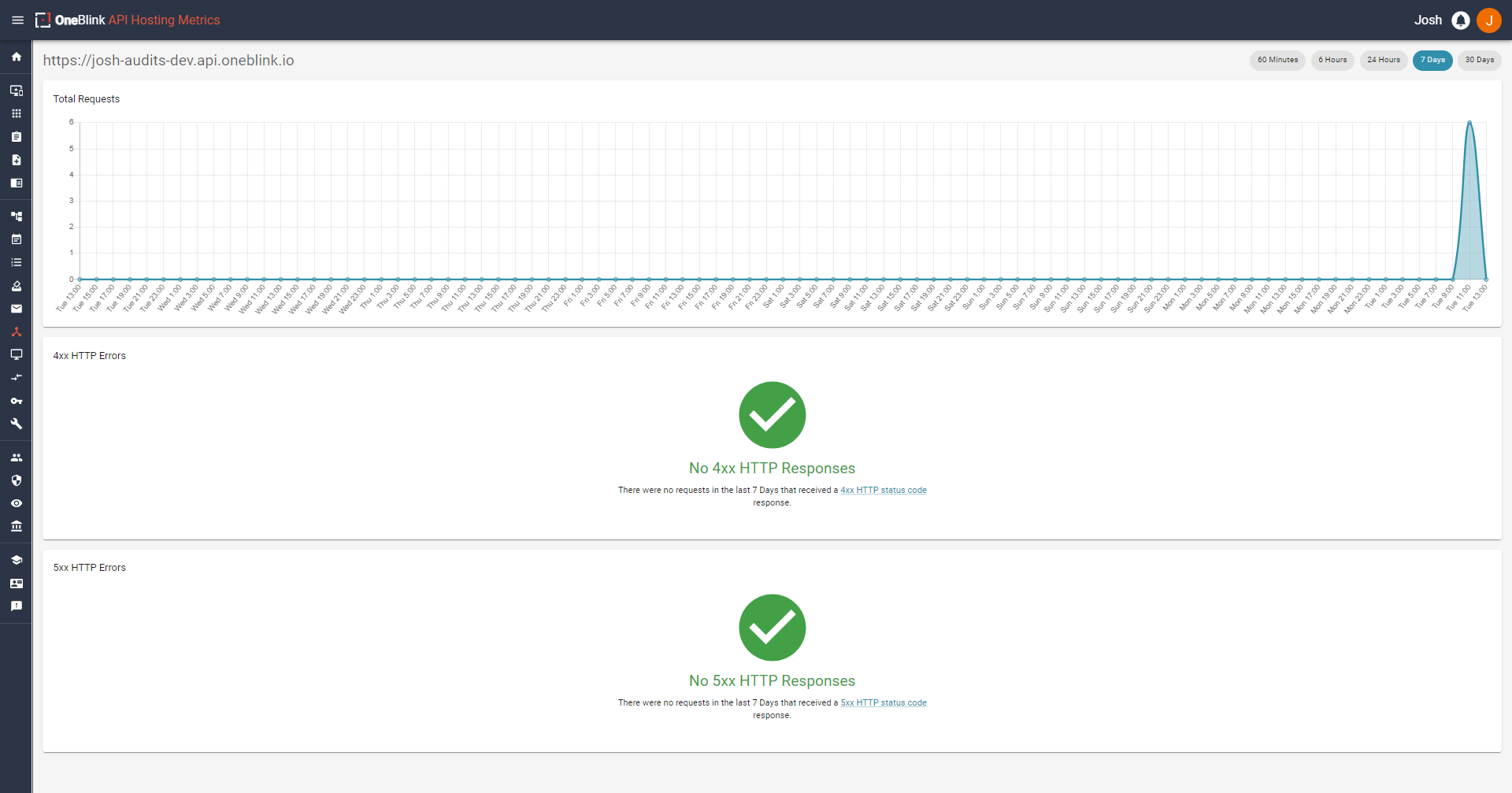The height and width of the screenshot is (793, 1512).
Task: Open the bank building sidebar icon
Action: (x=17, y=526)
